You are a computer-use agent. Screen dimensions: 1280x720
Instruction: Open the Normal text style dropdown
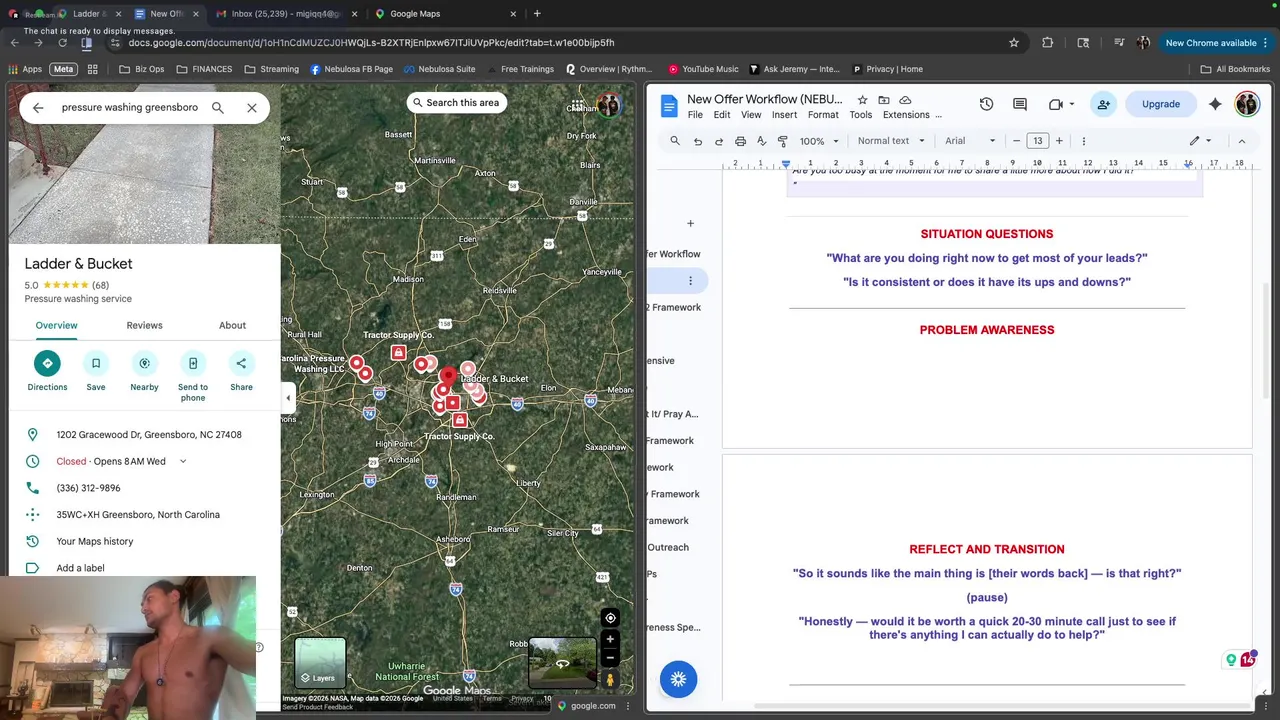pyautogui.click(x=890, y=141)
